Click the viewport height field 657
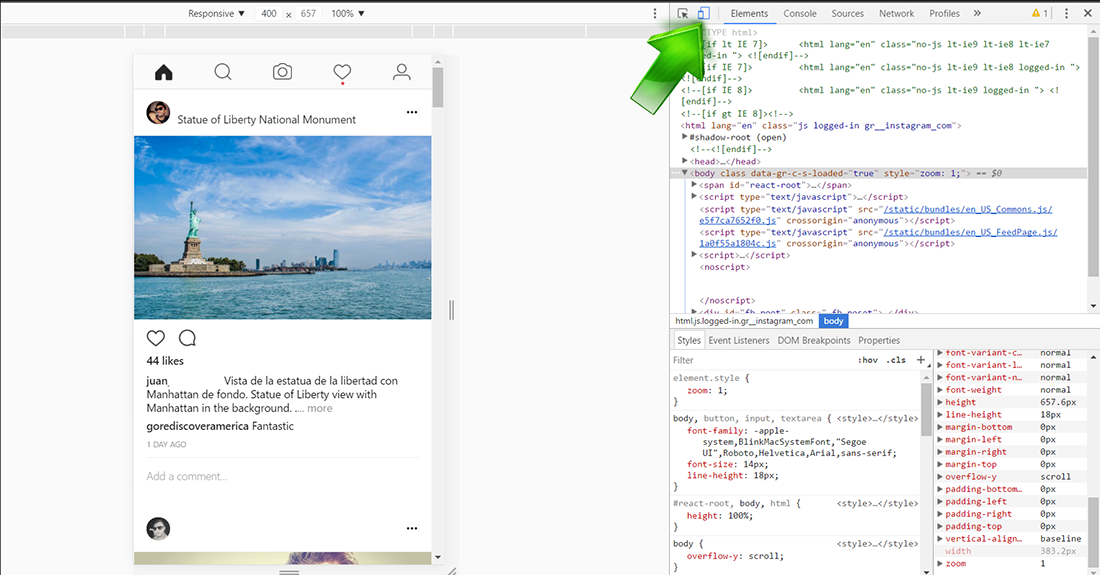Screen dimensions: 1100x575 (308, 13)
